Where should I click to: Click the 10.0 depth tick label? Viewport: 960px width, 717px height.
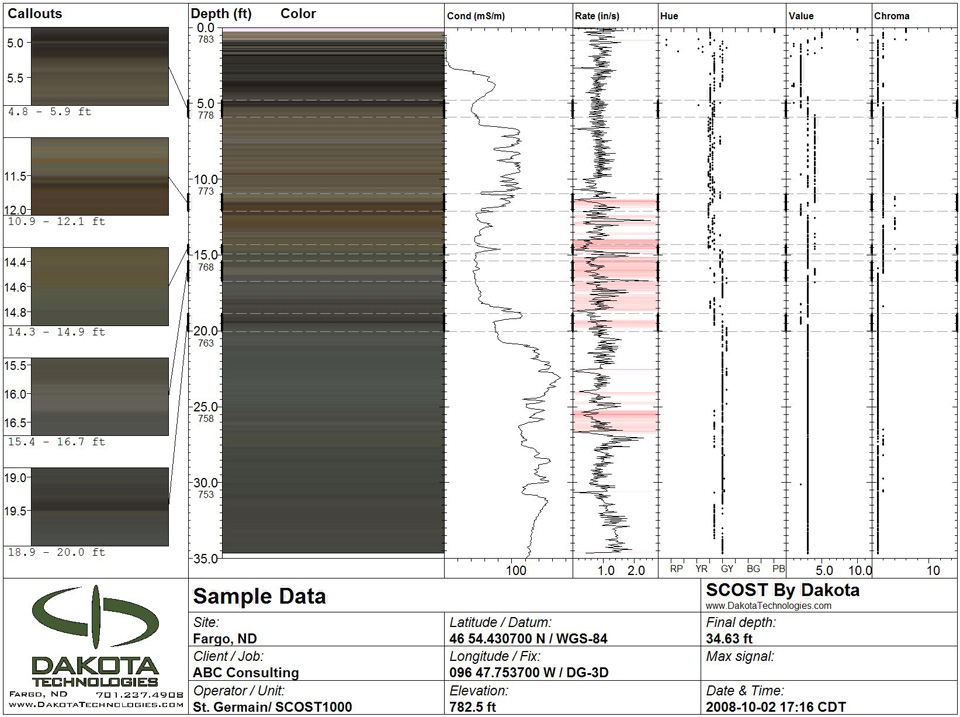click(x=205, y=179)
